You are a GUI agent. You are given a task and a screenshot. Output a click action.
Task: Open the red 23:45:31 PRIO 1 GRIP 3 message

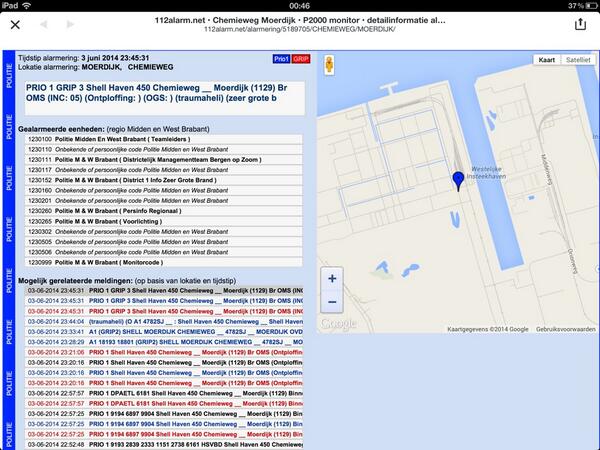pos(165,311)
